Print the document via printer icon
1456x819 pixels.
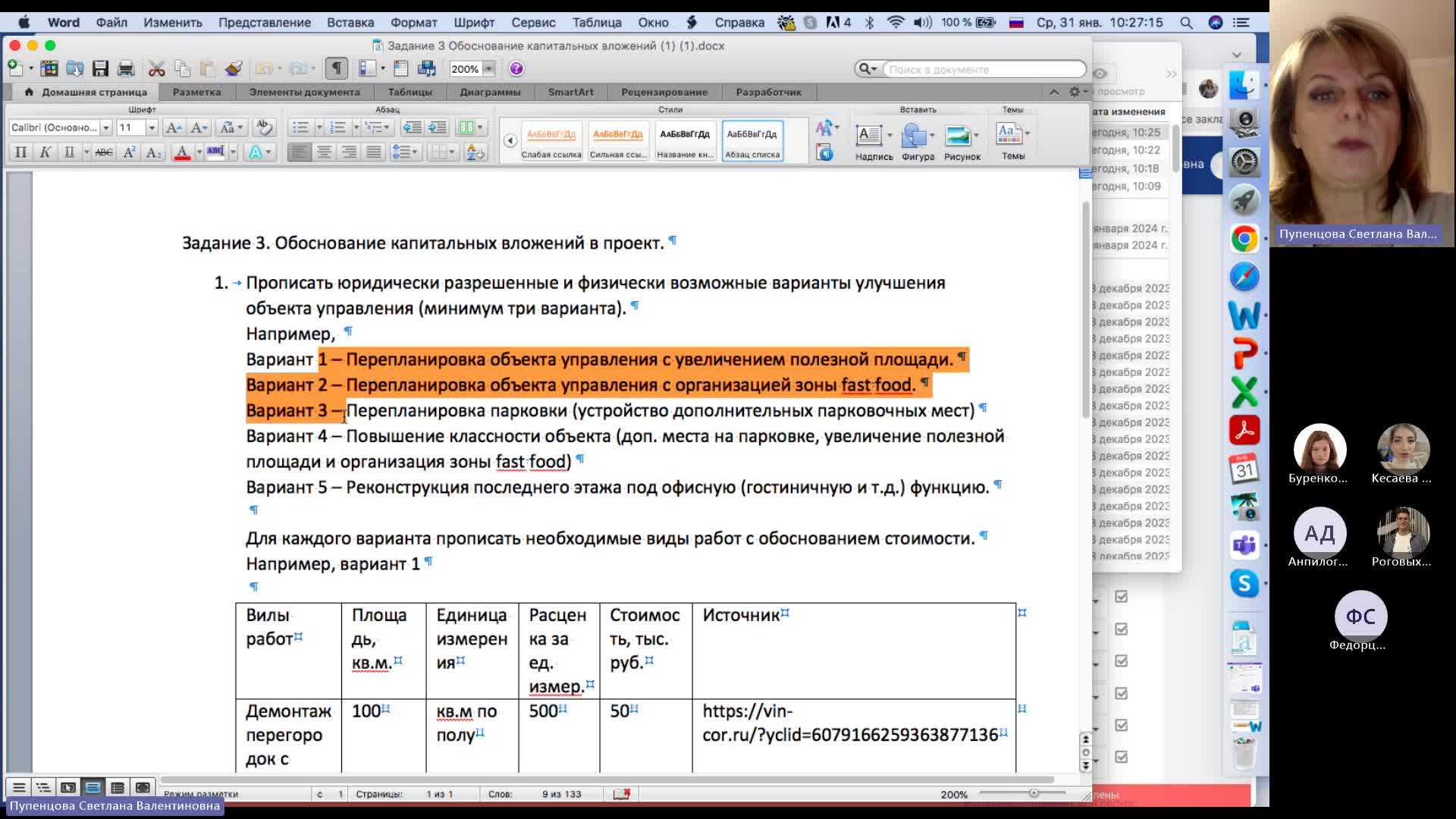126,69
